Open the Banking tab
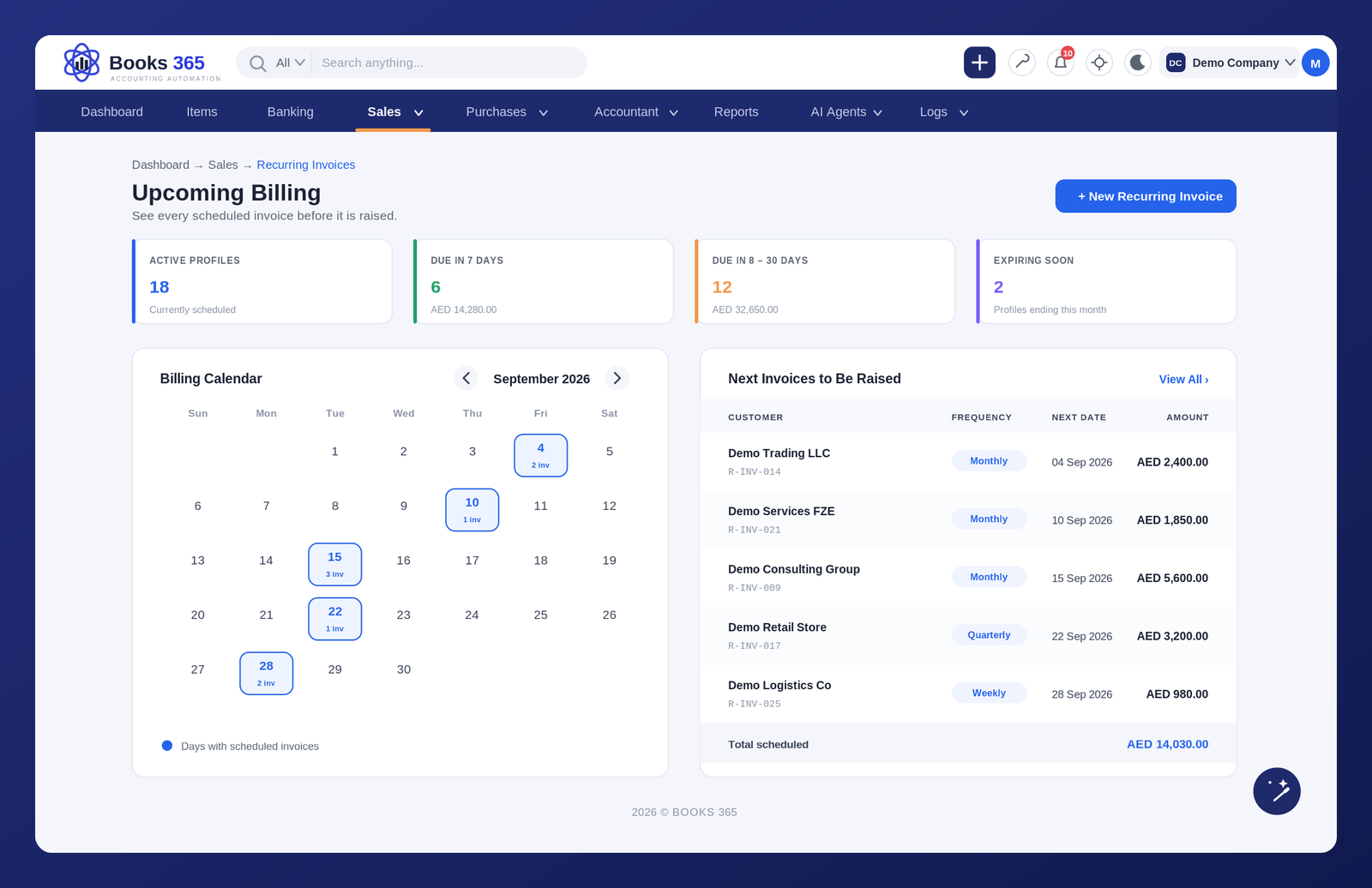The image size is (1372, 888). [291, 111]
